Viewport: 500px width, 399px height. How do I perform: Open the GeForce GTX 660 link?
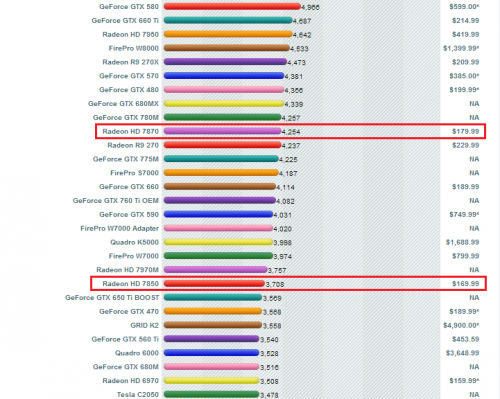(x=129, y=187)
